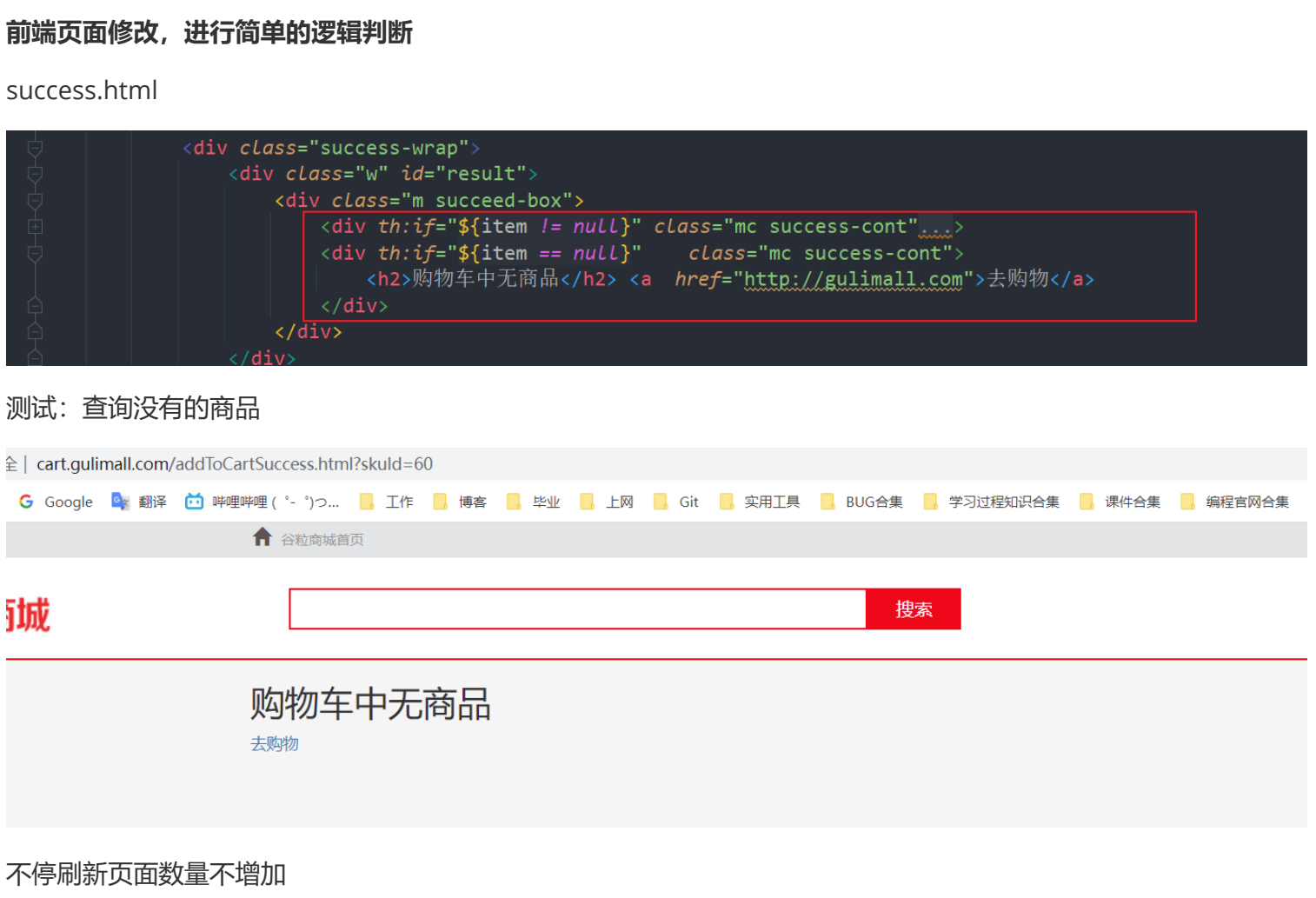Open the 课件合集 bookmarks folder
This screenshot has height=898, width=1316.
point(1120,502)
